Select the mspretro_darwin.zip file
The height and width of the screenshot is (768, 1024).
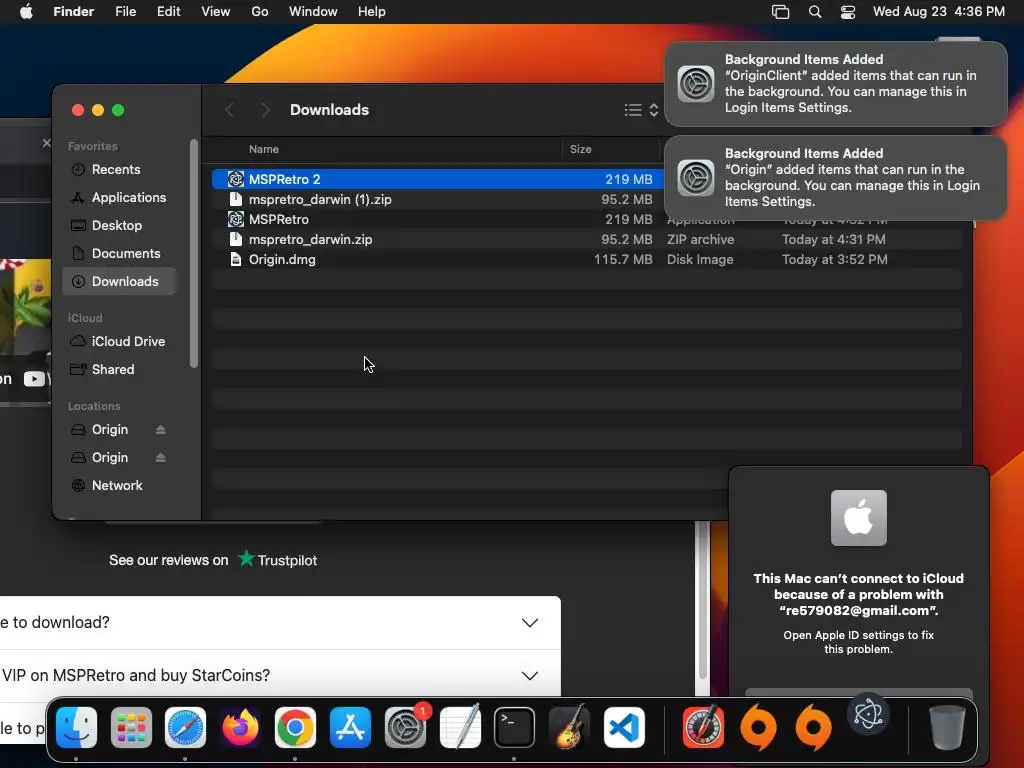click(586, 240)
